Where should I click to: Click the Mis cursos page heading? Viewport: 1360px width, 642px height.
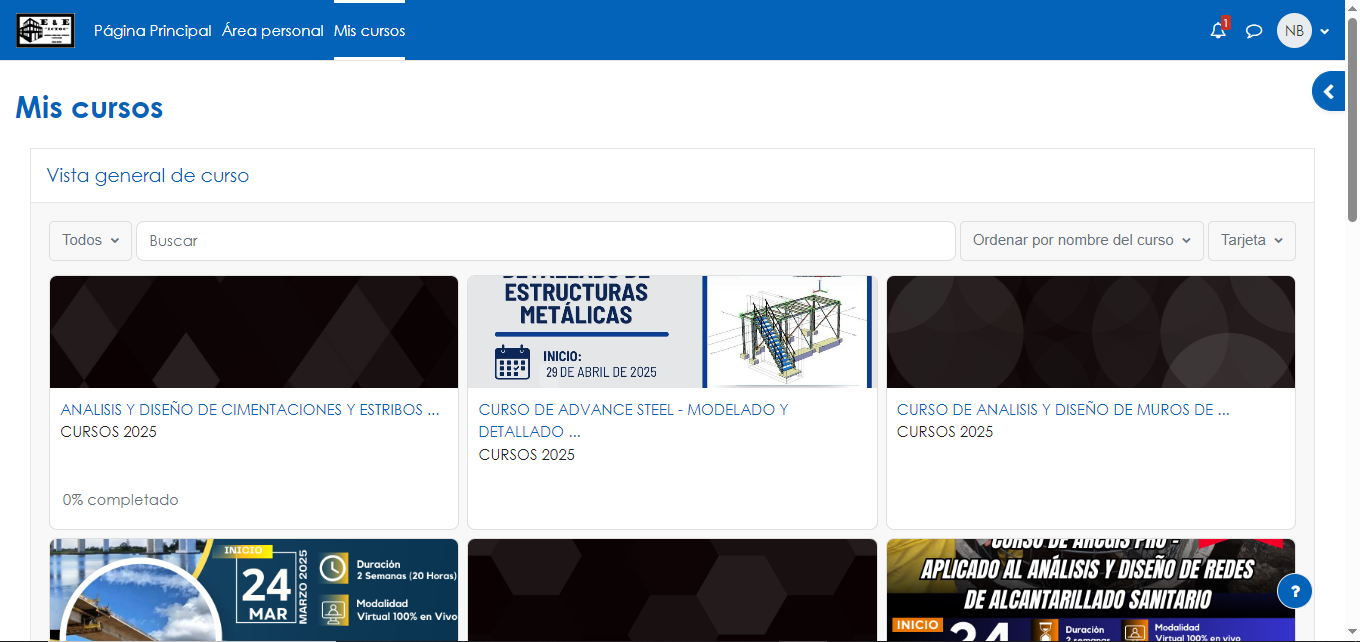coord(89,107)
